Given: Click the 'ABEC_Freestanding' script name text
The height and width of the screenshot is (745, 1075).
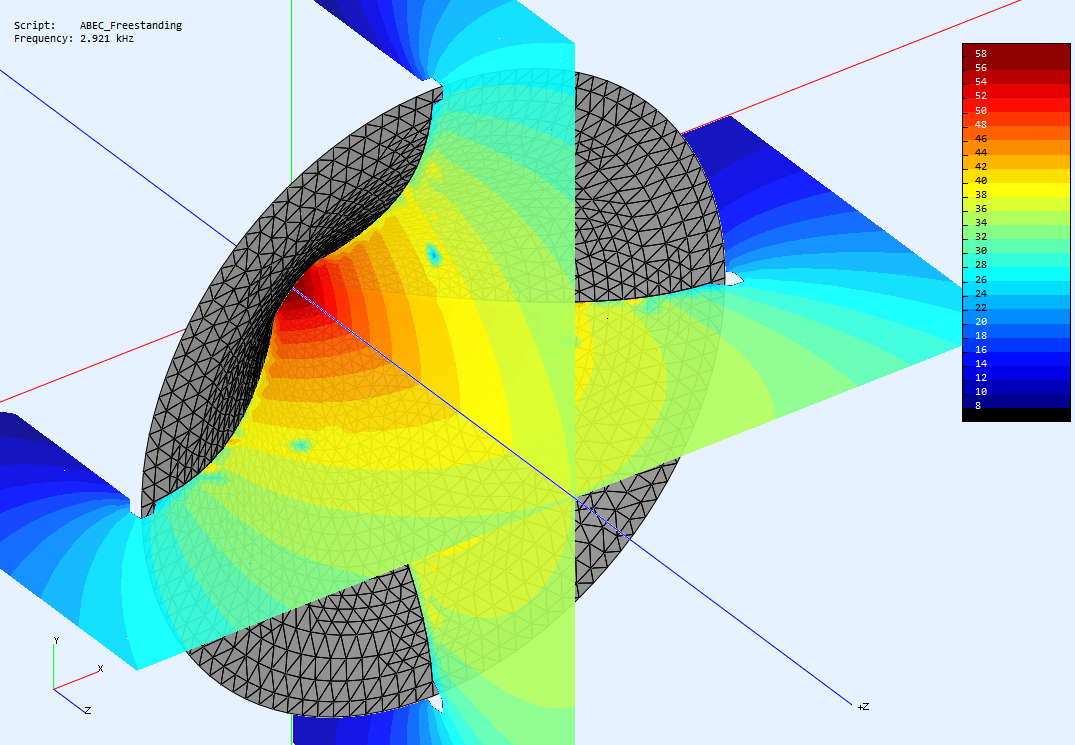Looking at the screenshot, I should tap(131, 25).
